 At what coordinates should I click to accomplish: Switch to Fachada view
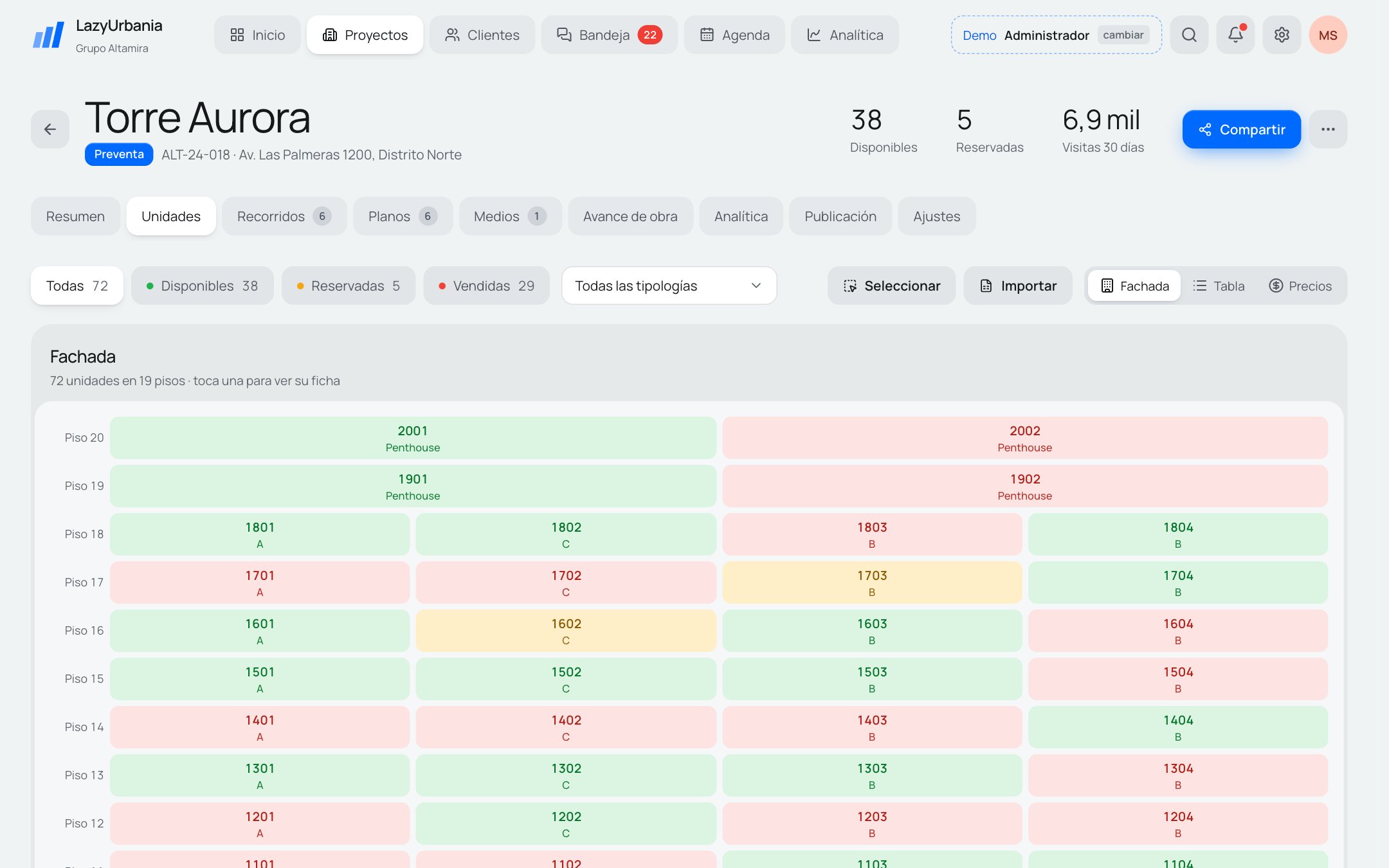(1135, 285)
